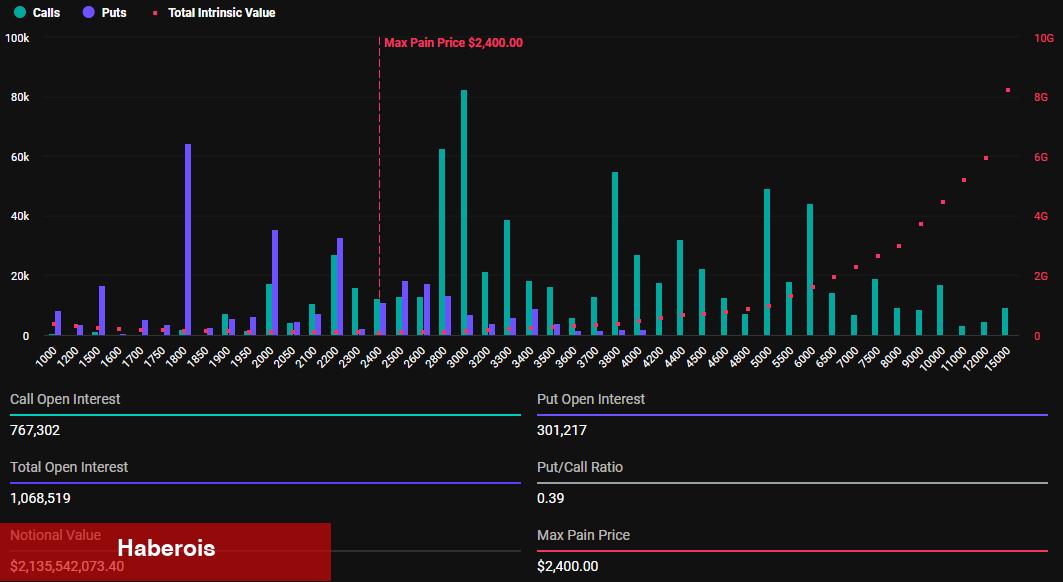Click the 5000 strike axis label

pos(761,357)
